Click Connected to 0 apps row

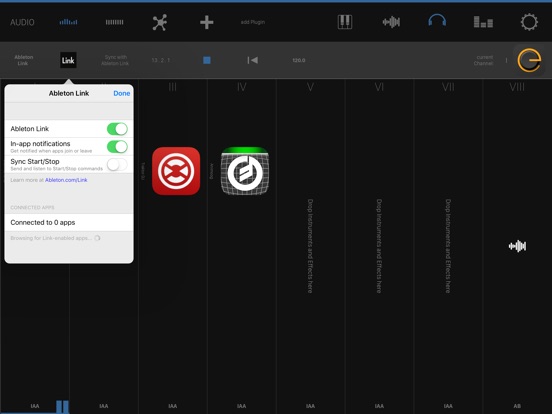69,222
